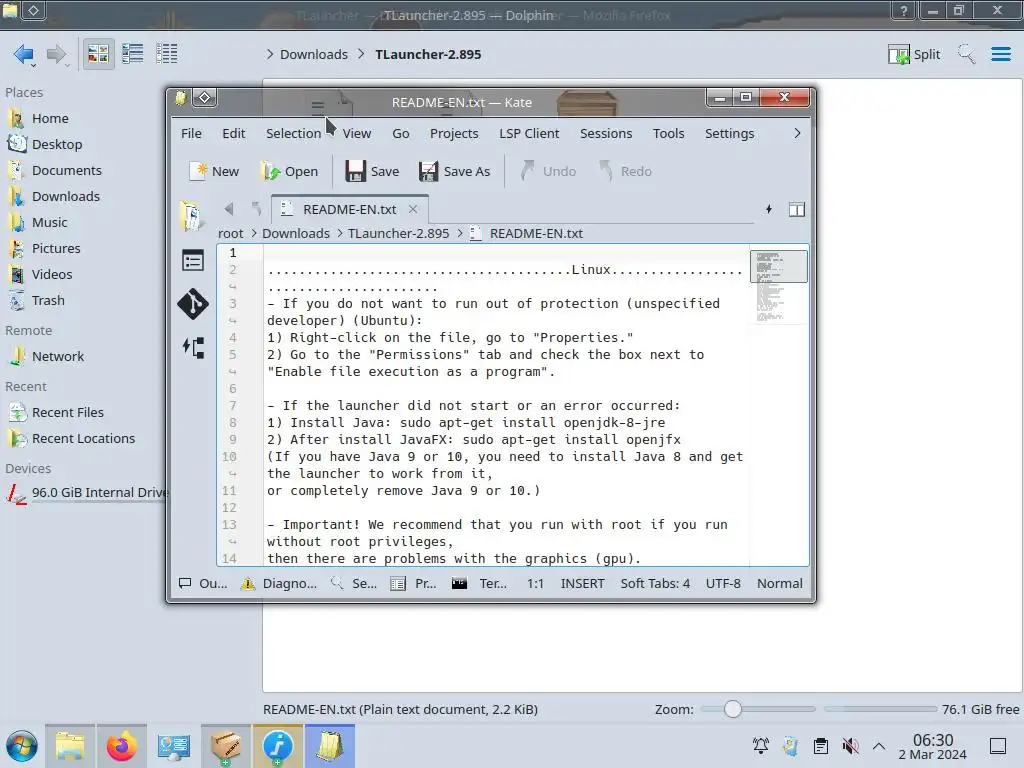Toggle Split view in Dolphin
This screenshot has height=768, width=1024.
point(914,54)
